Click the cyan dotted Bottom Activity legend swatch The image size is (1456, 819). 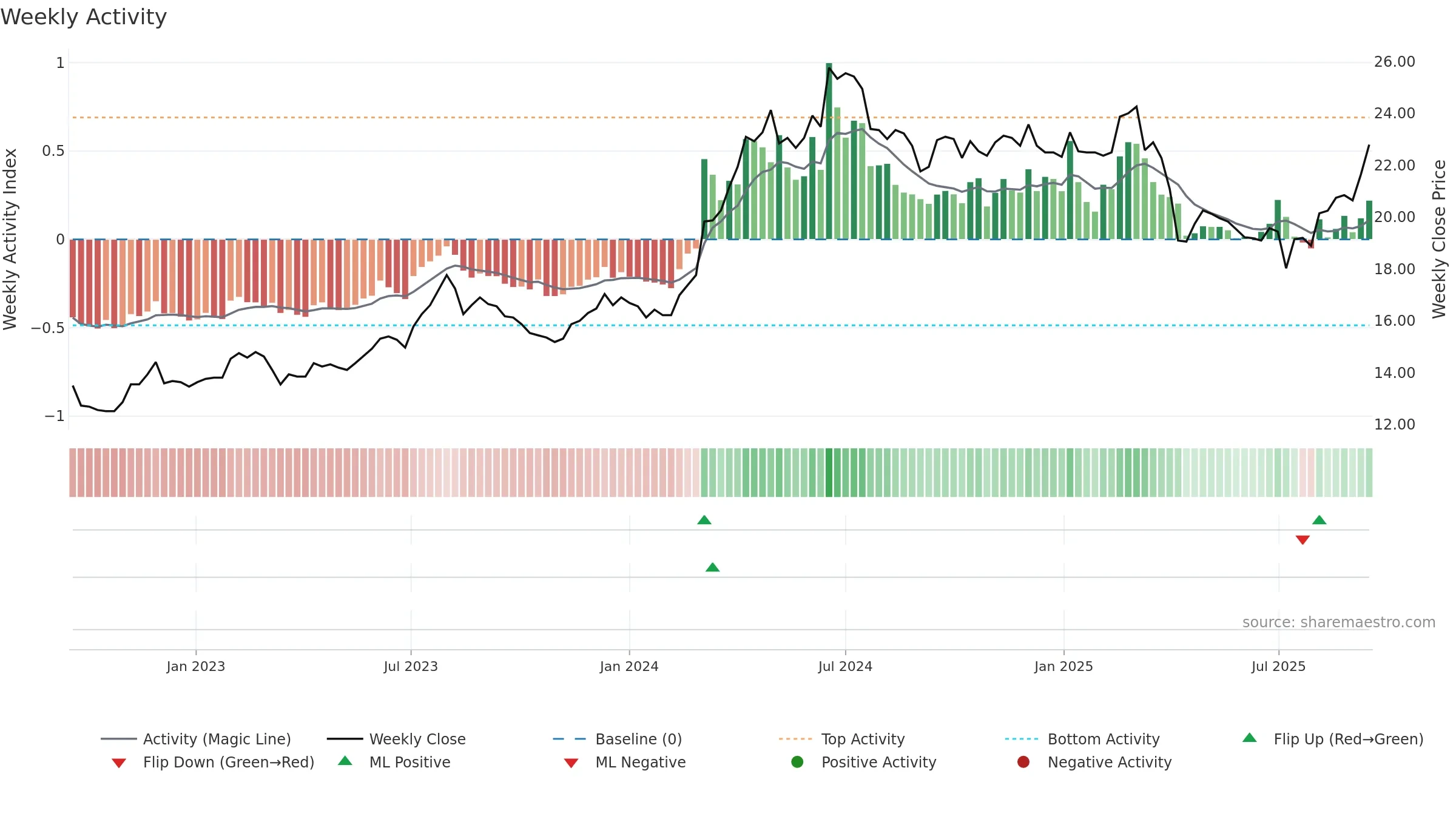(1022, 739)
